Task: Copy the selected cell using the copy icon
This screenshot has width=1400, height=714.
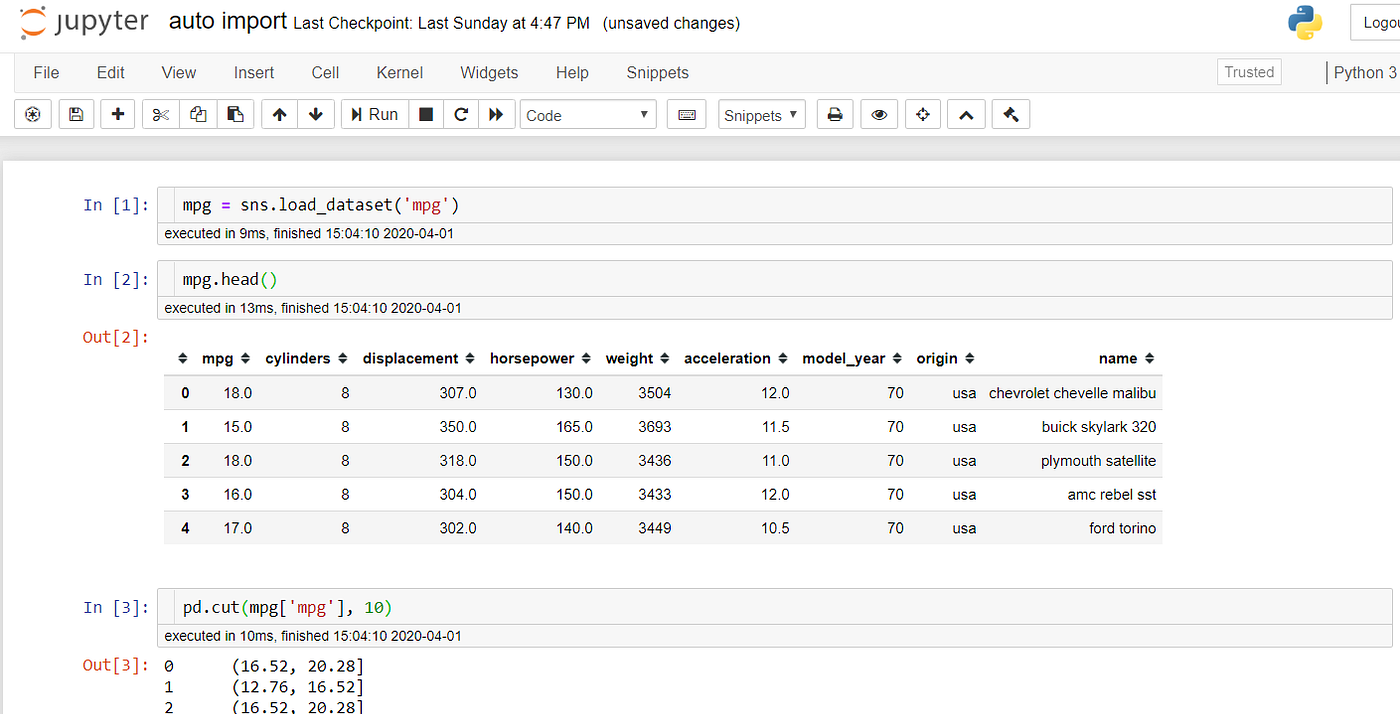Action: (x=198, y=114)
